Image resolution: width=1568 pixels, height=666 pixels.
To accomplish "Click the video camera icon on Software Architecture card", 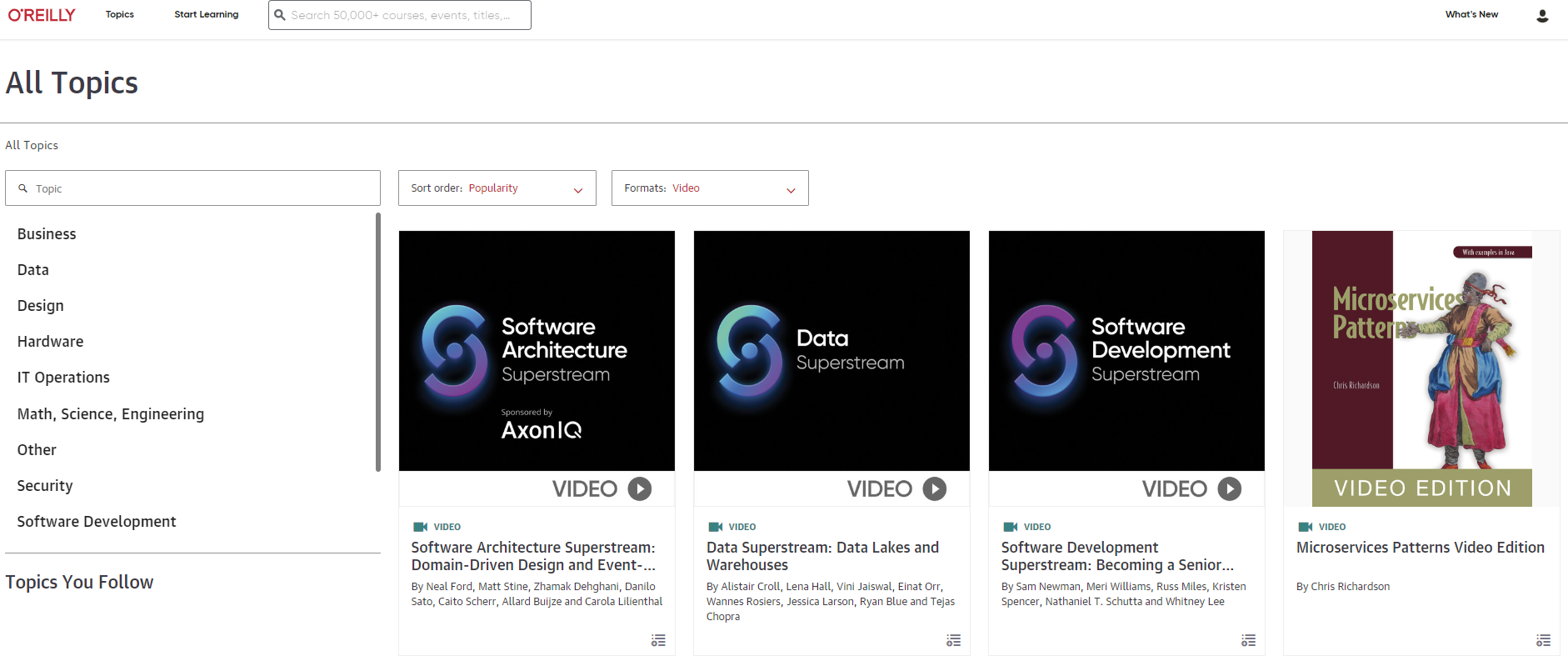I will [x=420, y=527].
